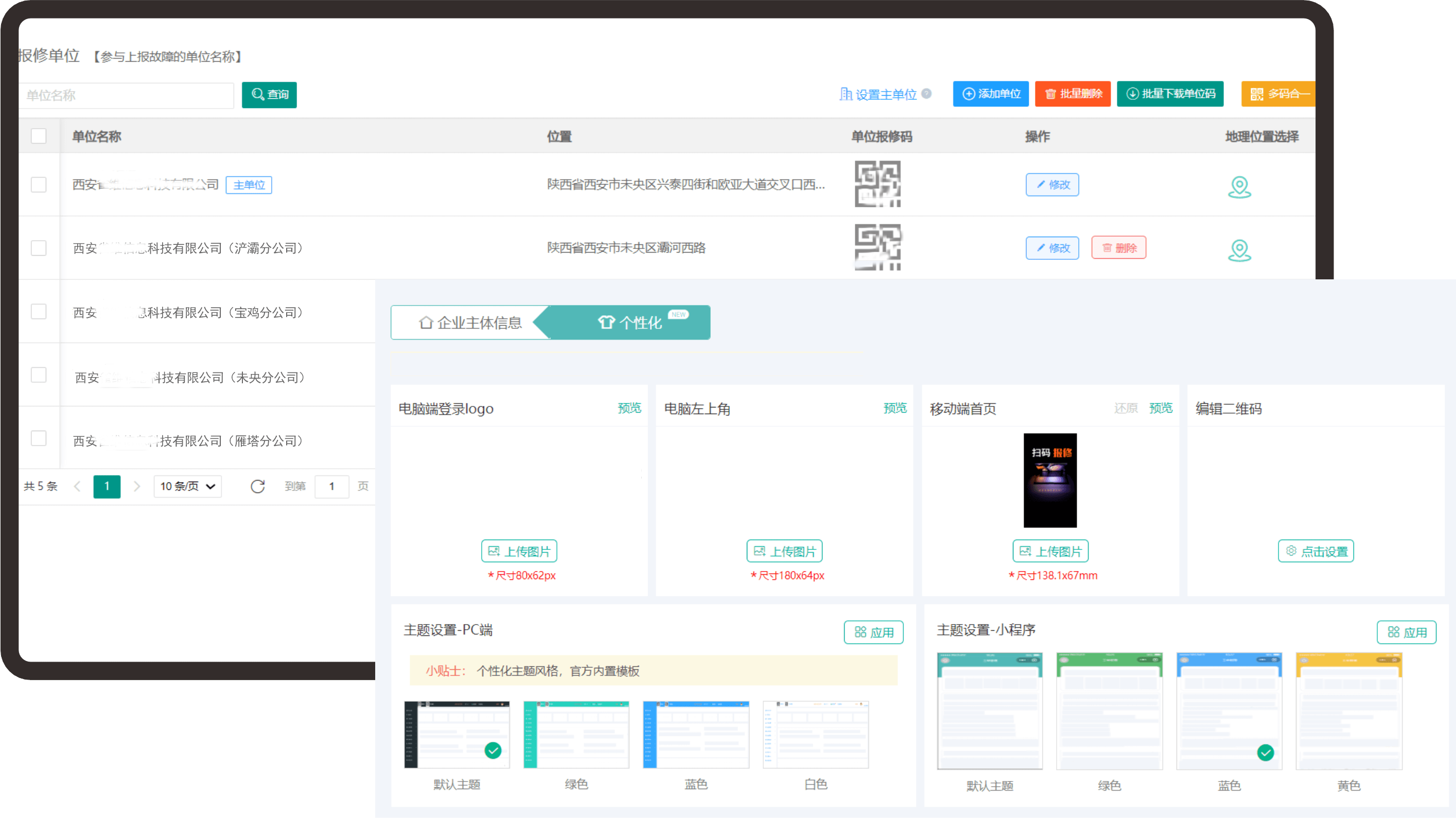Click 批量下载单位码 button
The width and height of the screenshot is (1456, 818).
(1170, 94)
